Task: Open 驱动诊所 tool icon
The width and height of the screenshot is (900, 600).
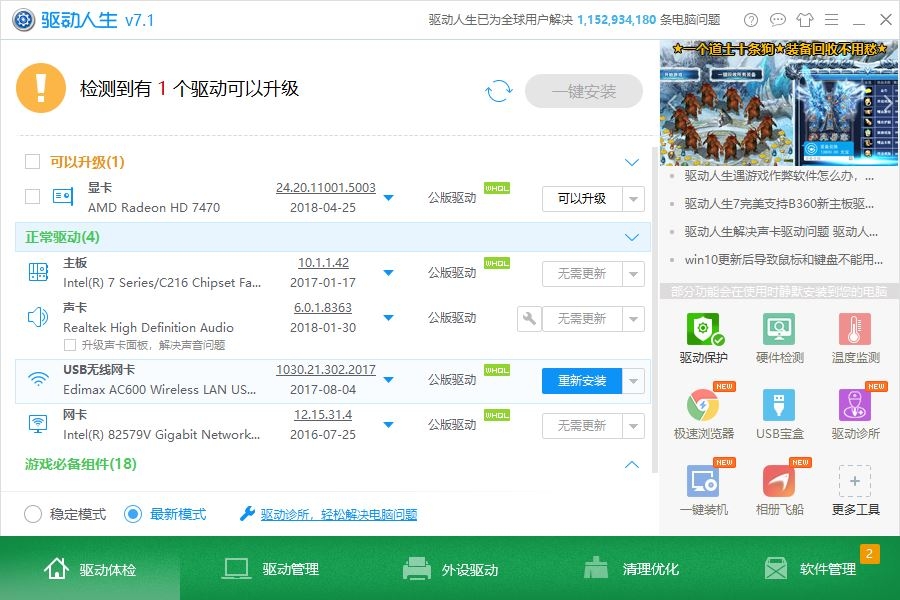Action: pyautogui.click(x=855, y=405)
